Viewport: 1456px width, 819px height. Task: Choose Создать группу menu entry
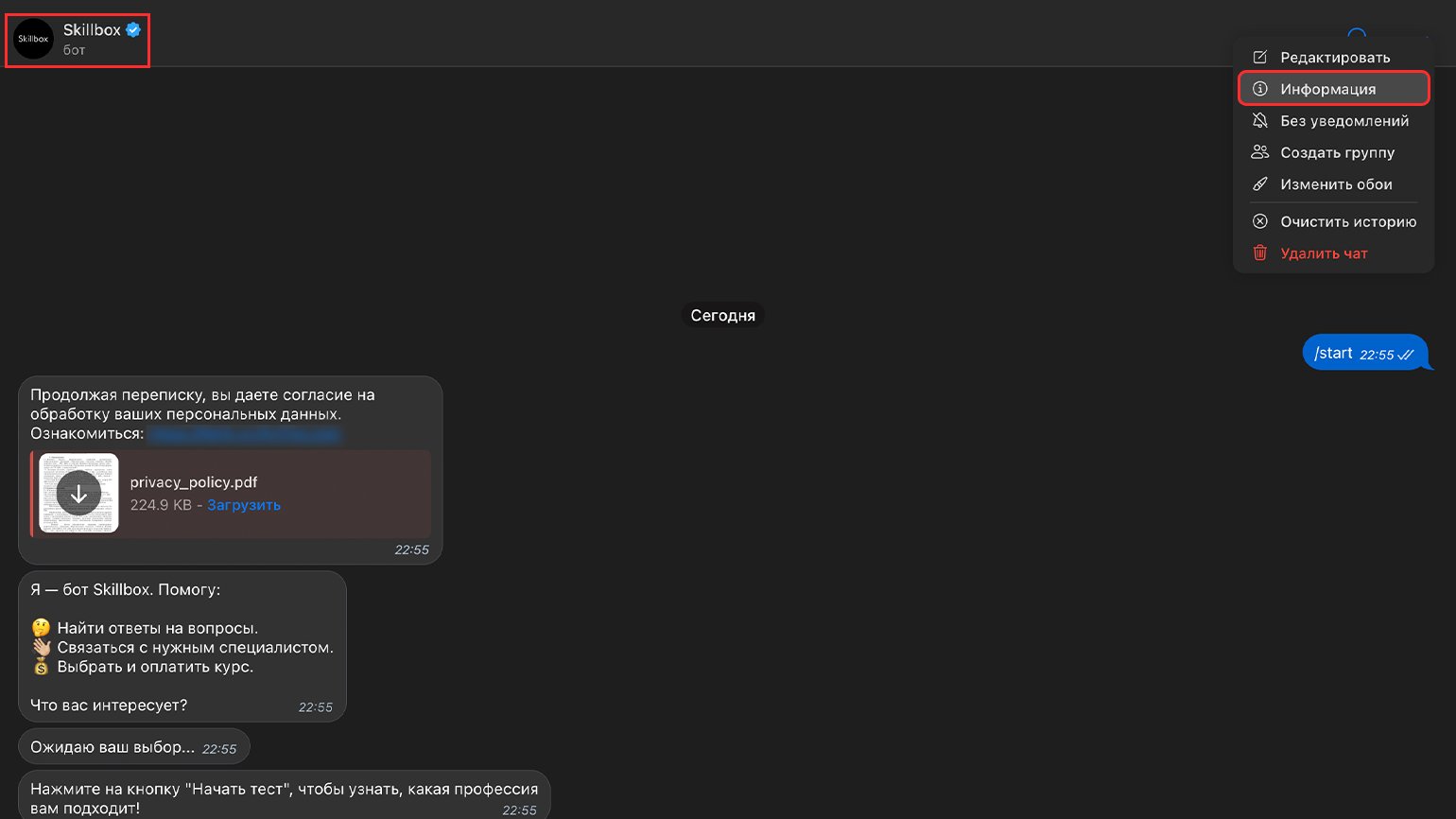pyautogui.click(x=1334, y=152)
